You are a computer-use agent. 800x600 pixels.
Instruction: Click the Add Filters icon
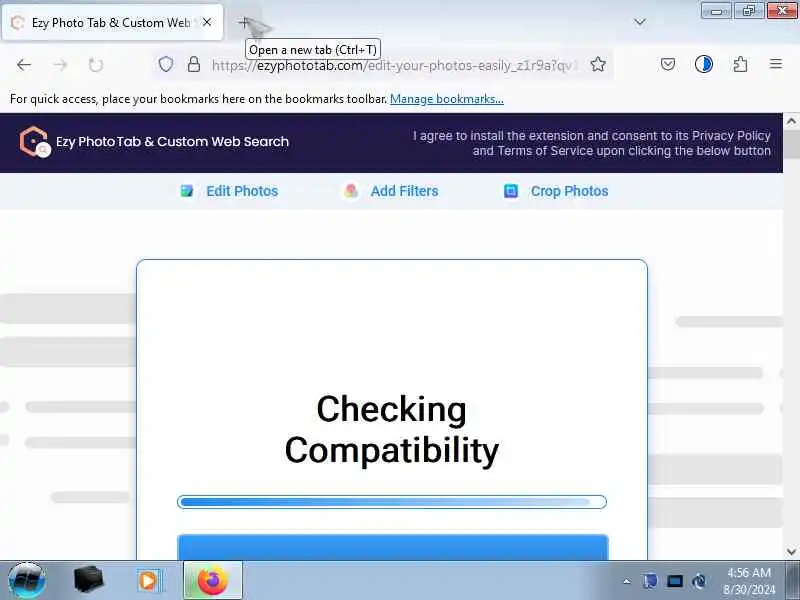click(351, 191)
